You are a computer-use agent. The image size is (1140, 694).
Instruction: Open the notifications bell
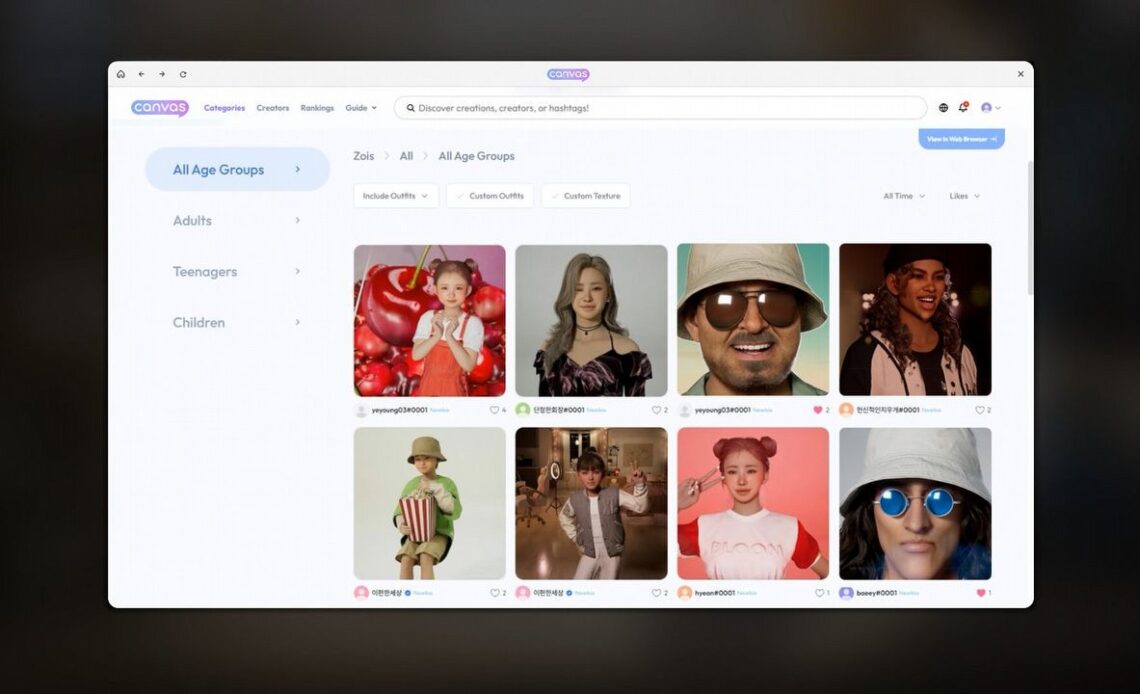coord(963,108)
